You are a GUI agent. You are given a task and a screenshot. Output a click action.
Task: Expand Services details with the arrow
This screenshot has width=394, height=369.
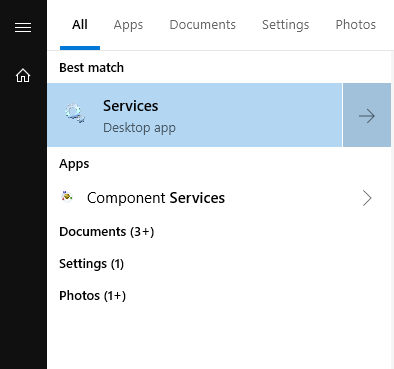pos(367,115)
